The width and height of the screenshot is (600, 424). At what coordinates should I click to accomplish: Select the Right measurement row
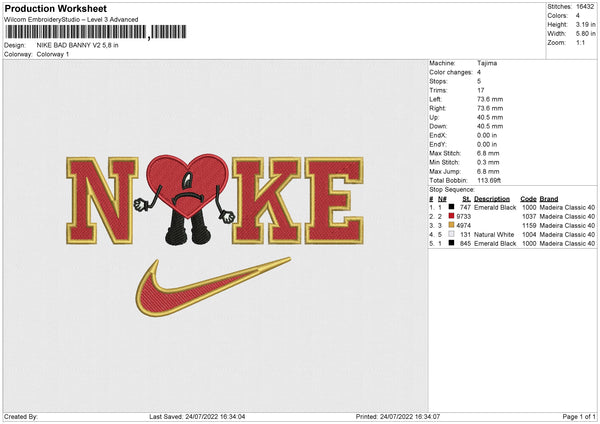(x=466, y=108)
